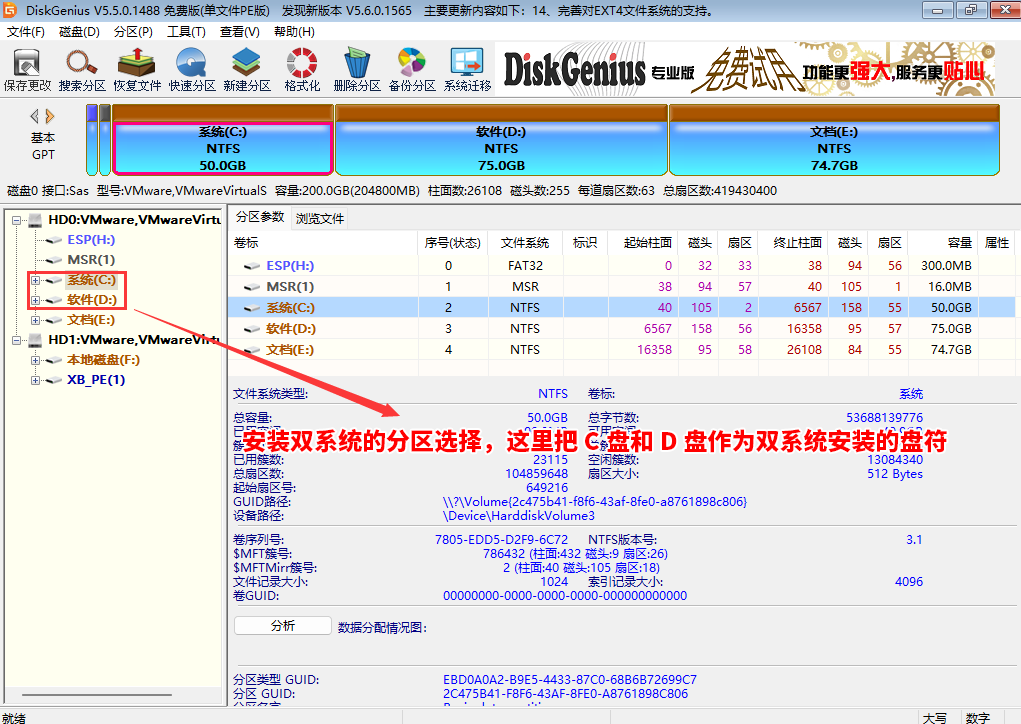Select ESP(H:) in the disk tree
The height and width of the screenshot is (724, 1021).
(91, 240)
